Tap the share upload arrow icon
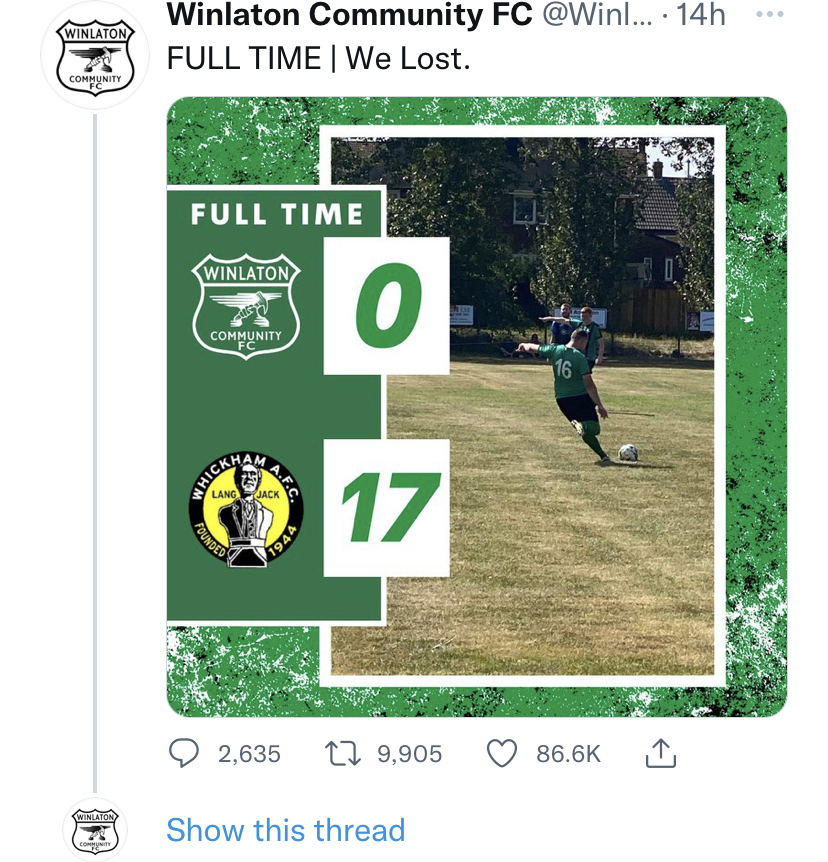This screenshot has width=828, height=862. click(661, 754)
